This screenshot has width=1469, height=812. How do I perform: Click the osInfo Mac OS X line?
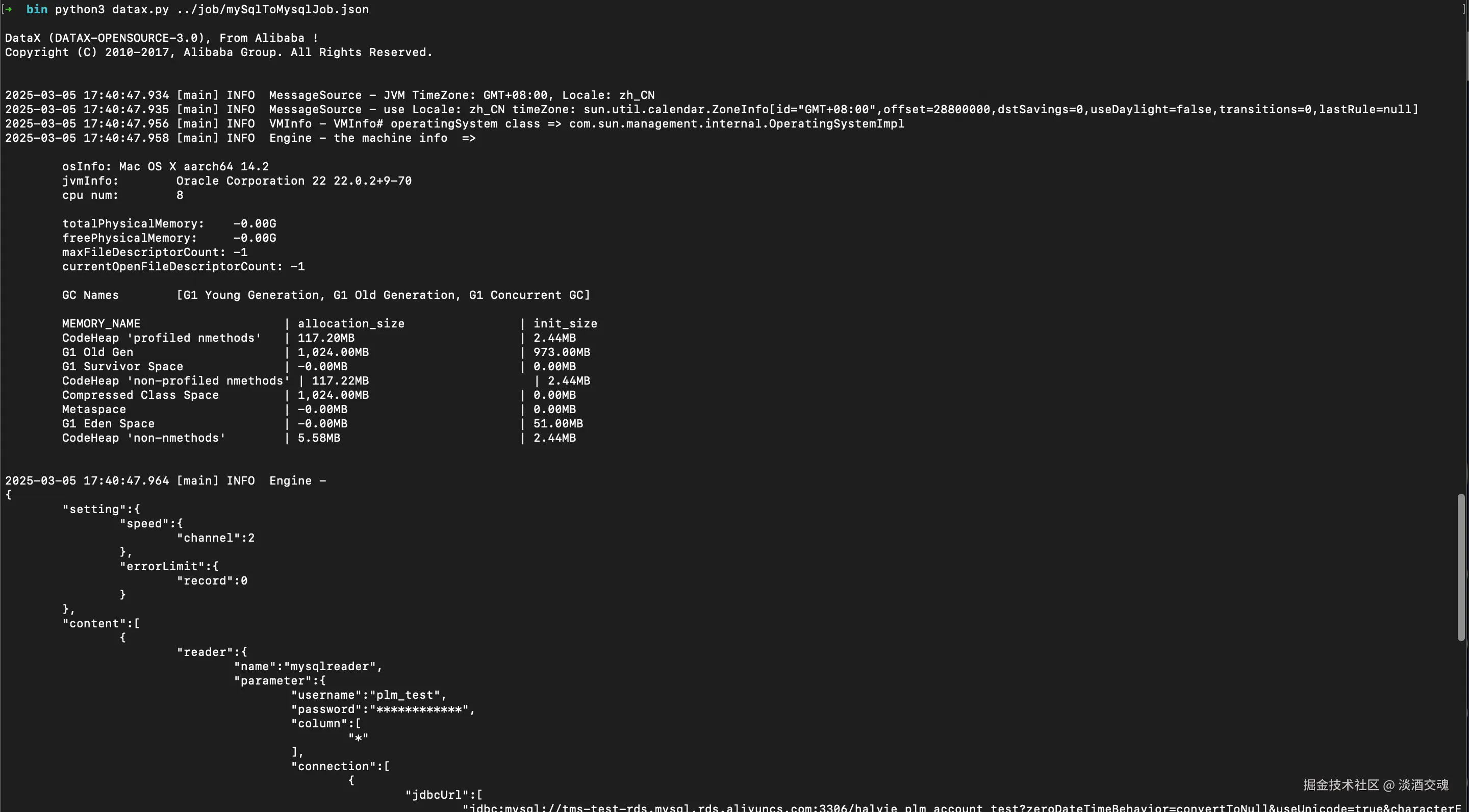pyautogui.click(x=165, y=166)
